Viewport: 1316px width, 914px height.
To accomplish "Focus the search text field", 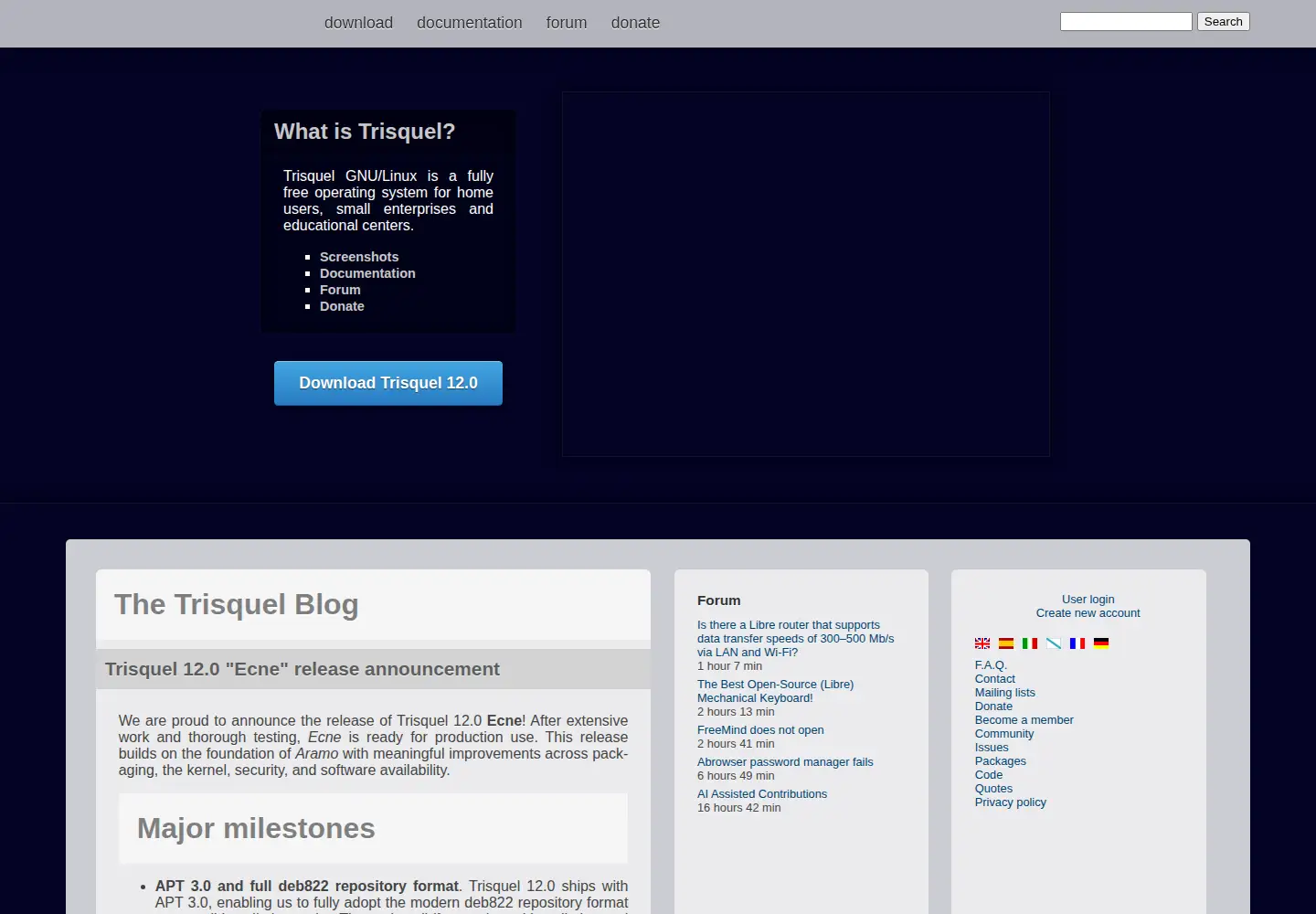I will [1126, 21].
